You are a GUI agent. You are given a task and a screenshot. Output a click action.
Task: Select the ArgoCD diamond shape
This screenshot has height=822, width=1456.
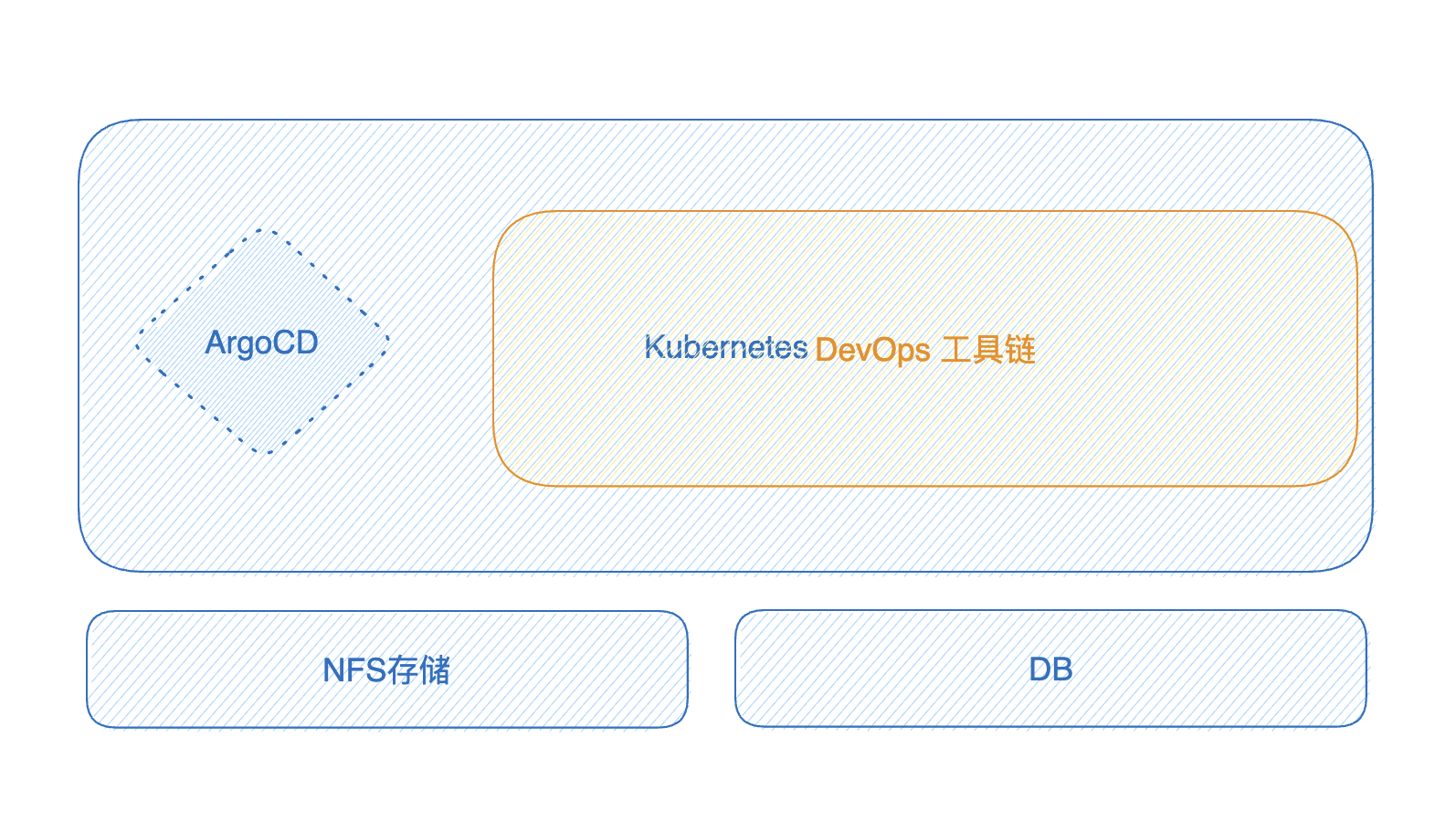click(x=263, y=342)
